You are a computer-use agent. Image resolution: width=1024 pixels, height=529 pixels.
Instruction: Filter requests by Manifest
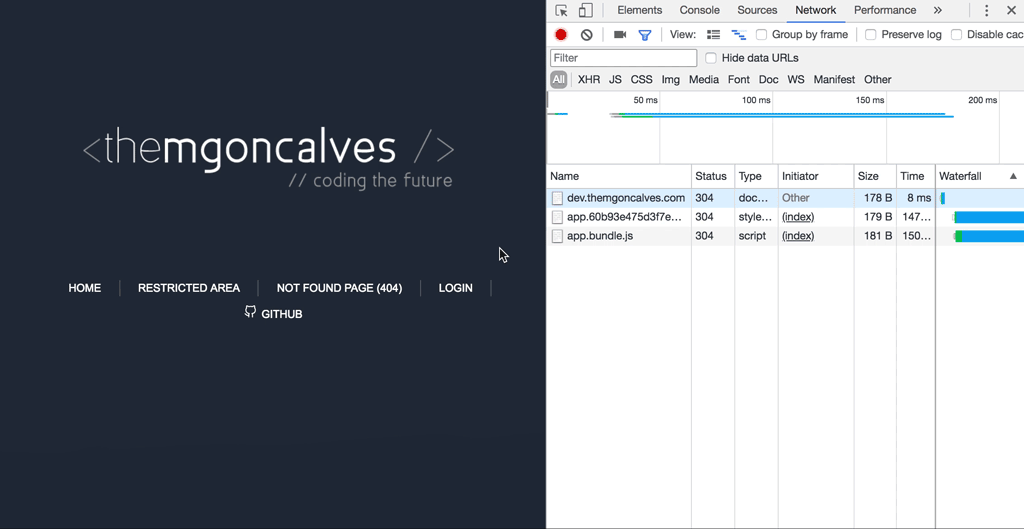pyautogui.click(x=834, y=80)
